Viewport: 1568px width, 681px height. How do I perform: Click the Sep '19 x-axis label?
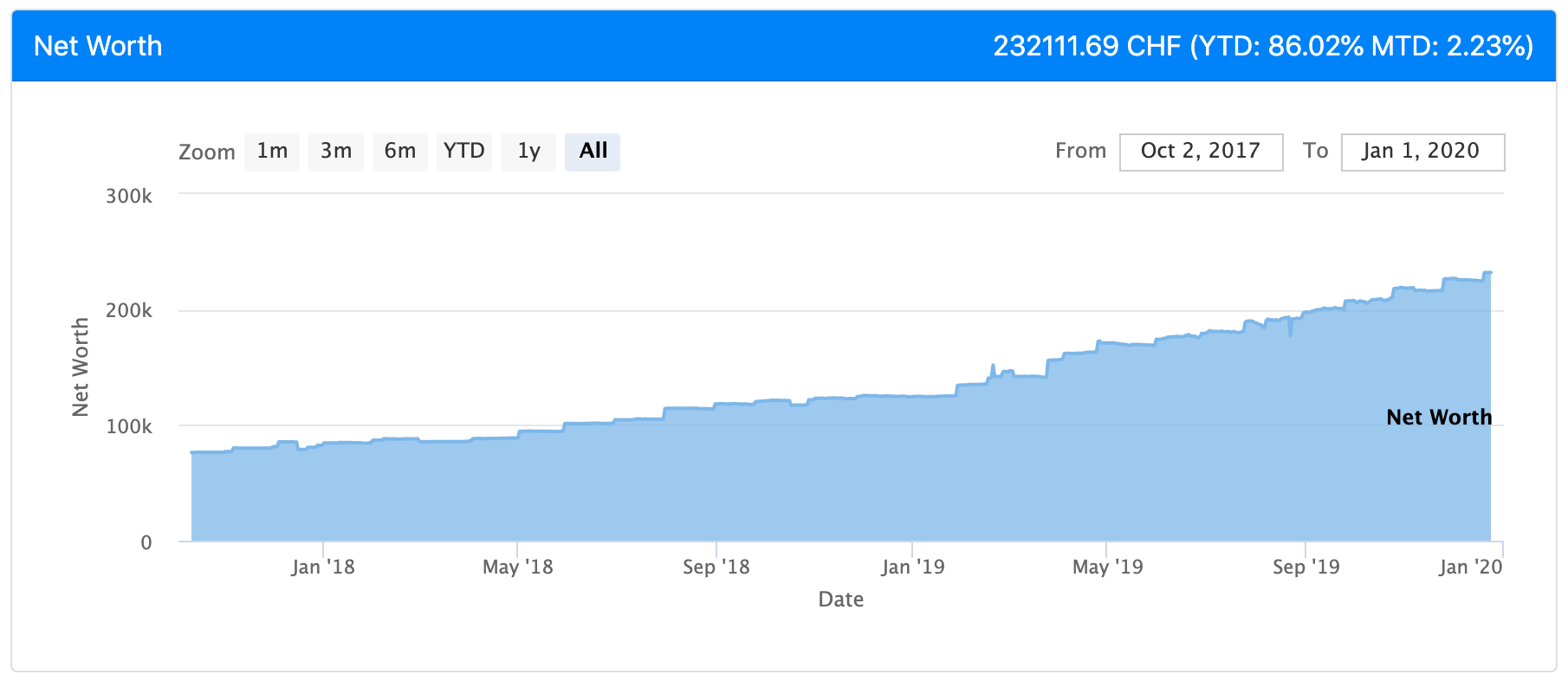tap(1306, 567)
